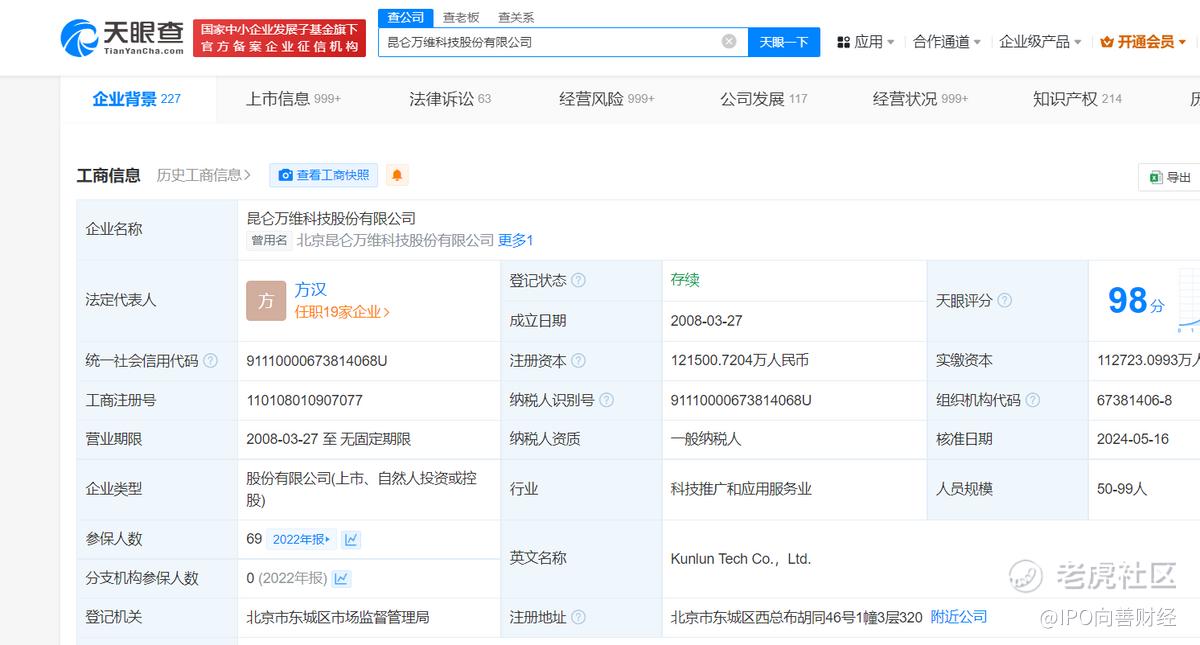Select the 查老板 search tab
1200x645 pixels.
click(461, 17)
